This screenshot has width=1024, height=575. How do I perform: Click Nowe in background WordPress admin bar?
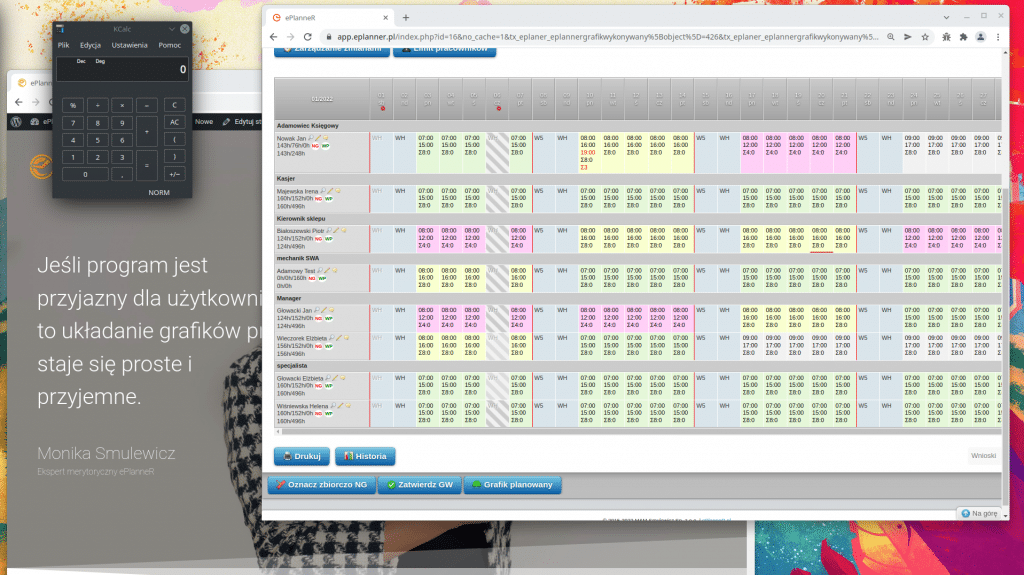pos(204,122)
